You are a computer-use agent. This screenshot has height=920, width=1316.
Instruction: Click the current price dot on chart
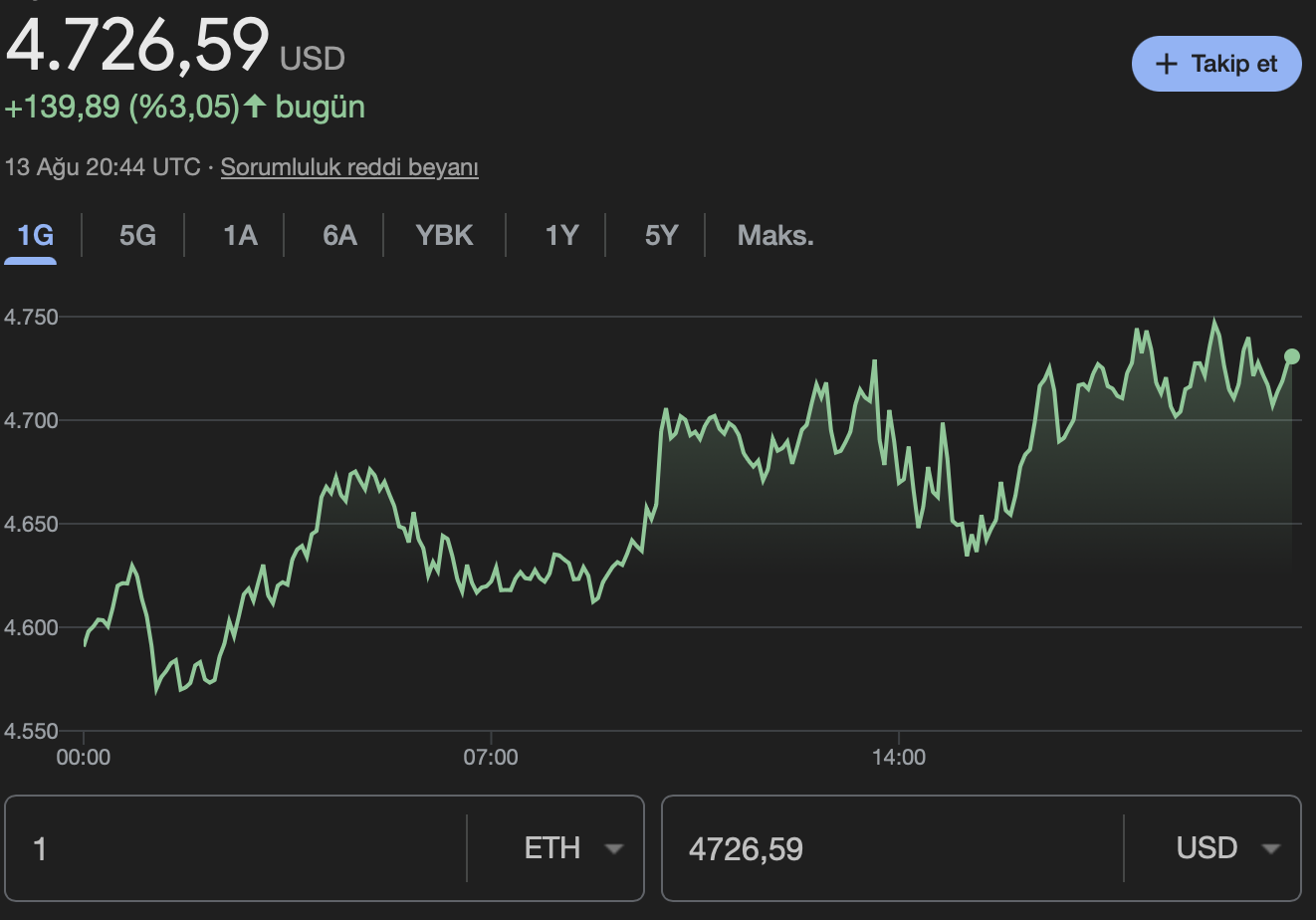click(x=1292, y=356)
